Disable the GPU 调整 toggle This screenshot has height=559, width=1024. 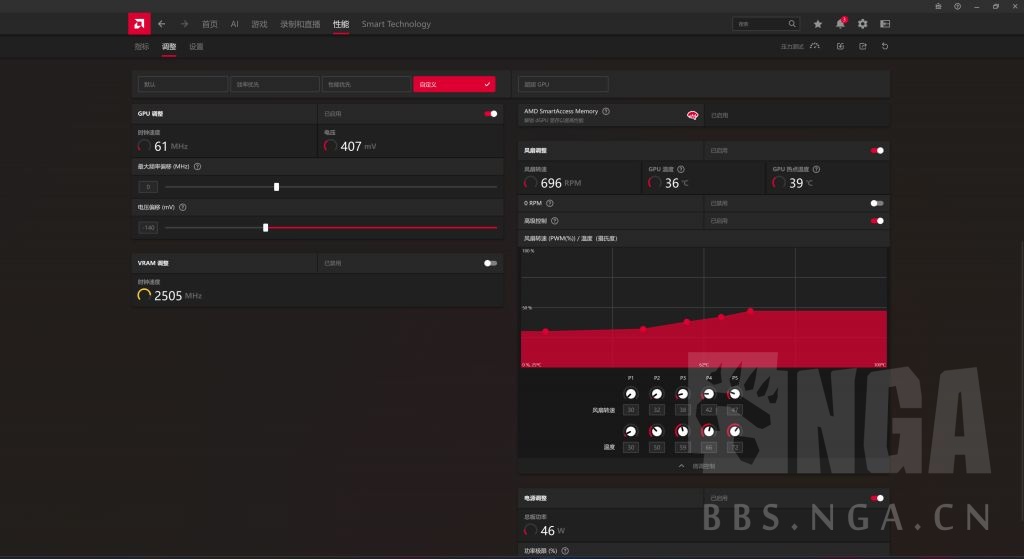[x=490, y=114]
